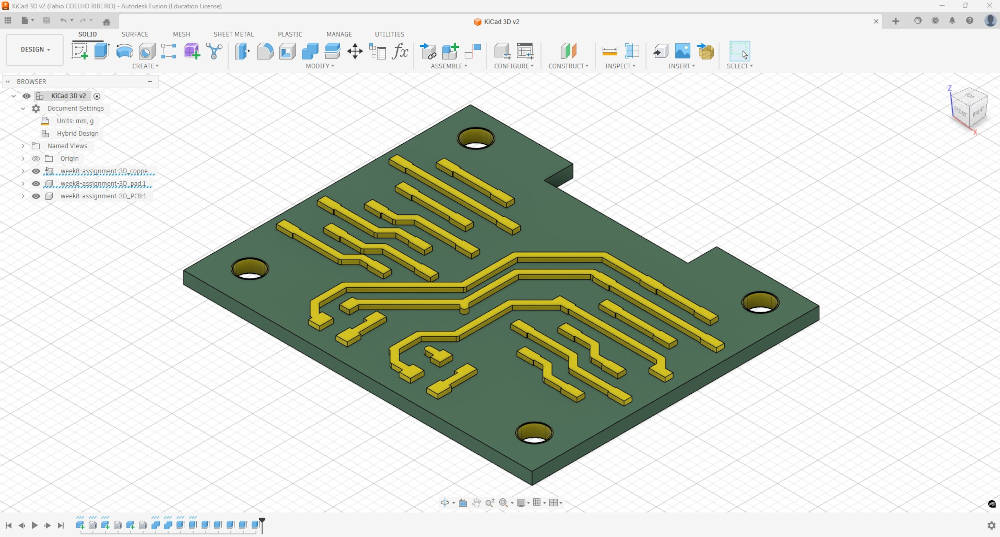Open the Parameters fx tool
1000x537 pixels.
[x=401, y=51]
